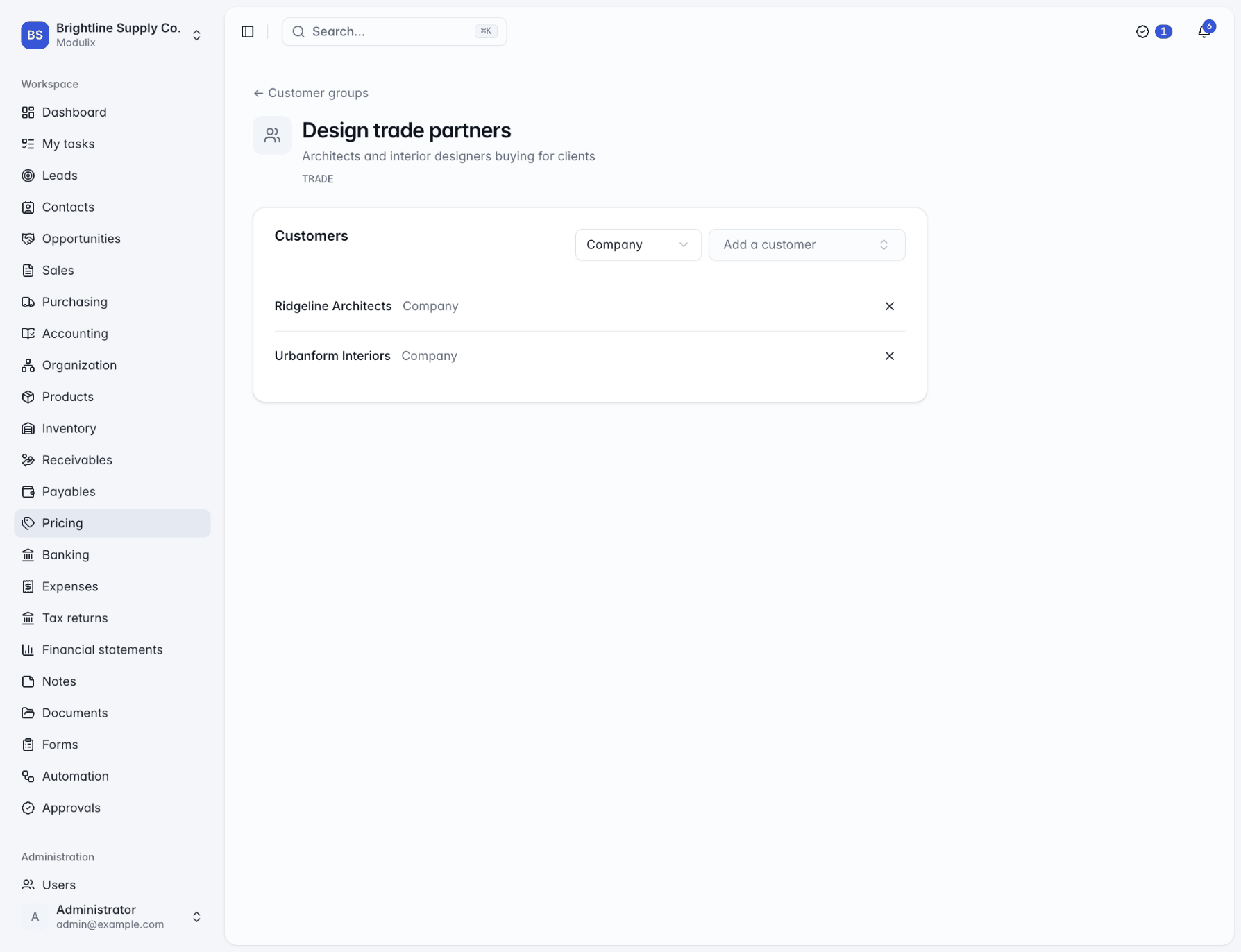Click the BS workspace avatar
Image resolution: width=1241 pixels, height=952 pixels.
(x=35, y=35)
